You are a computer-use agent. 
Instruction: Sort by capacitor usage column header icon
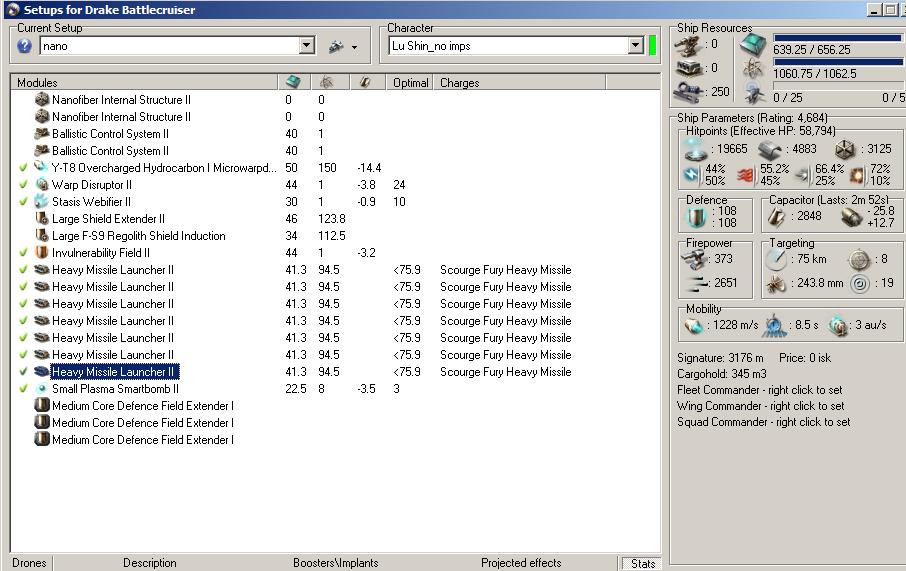365,82
